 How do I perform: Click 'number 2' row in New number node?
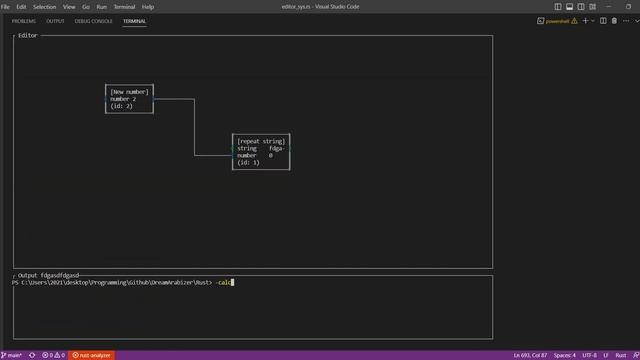pos(123,99)
